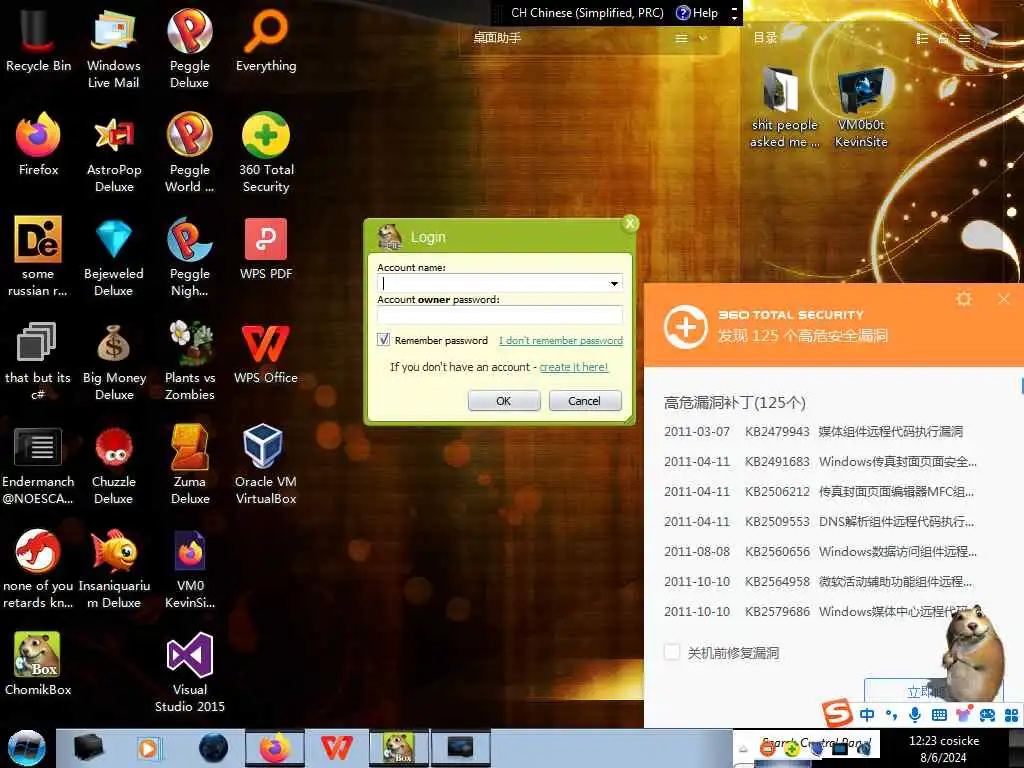Click the Windows Start orb
Viewport: 1024px width, 768px height.
point(27,748)
